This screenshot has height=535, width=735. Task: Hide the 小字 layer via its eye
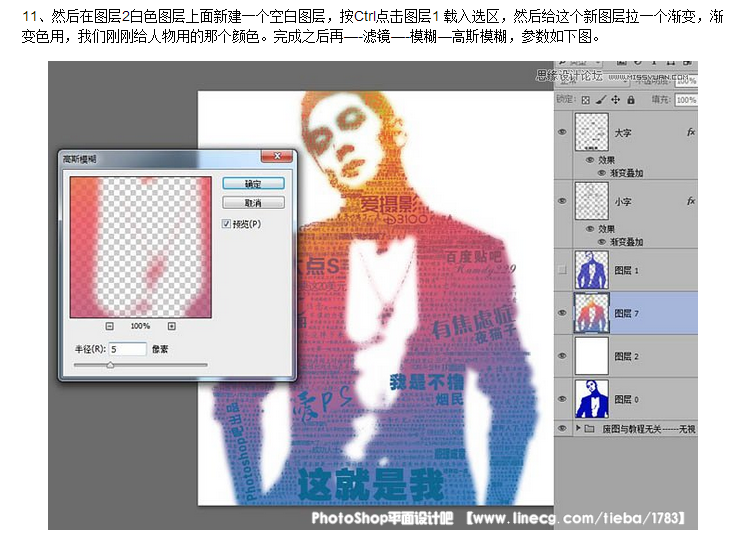click(562, 201)
